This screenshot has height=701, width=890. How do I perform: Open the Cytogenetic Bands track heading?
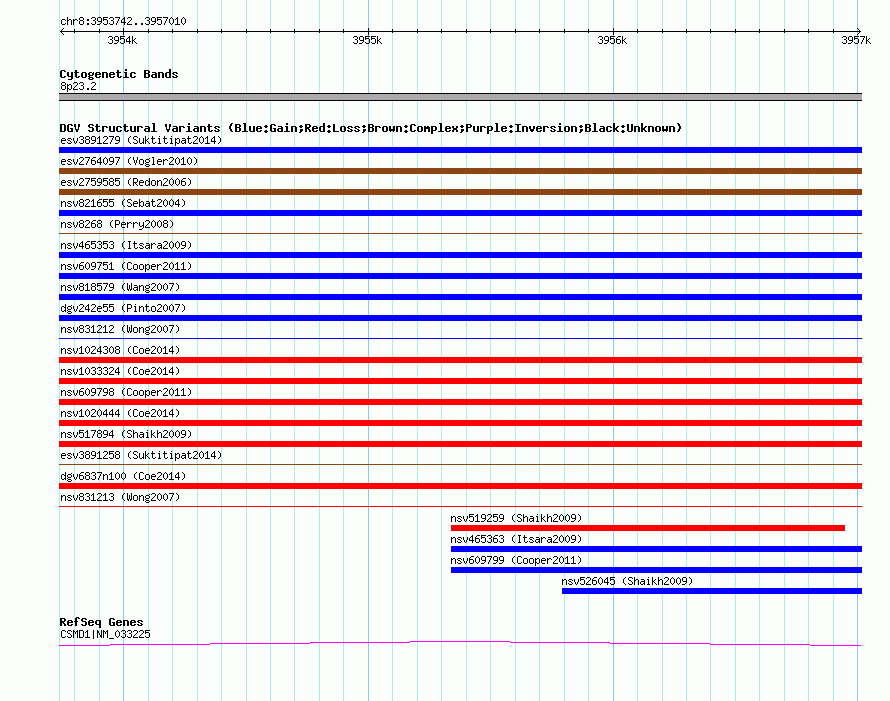click(119, 74)
